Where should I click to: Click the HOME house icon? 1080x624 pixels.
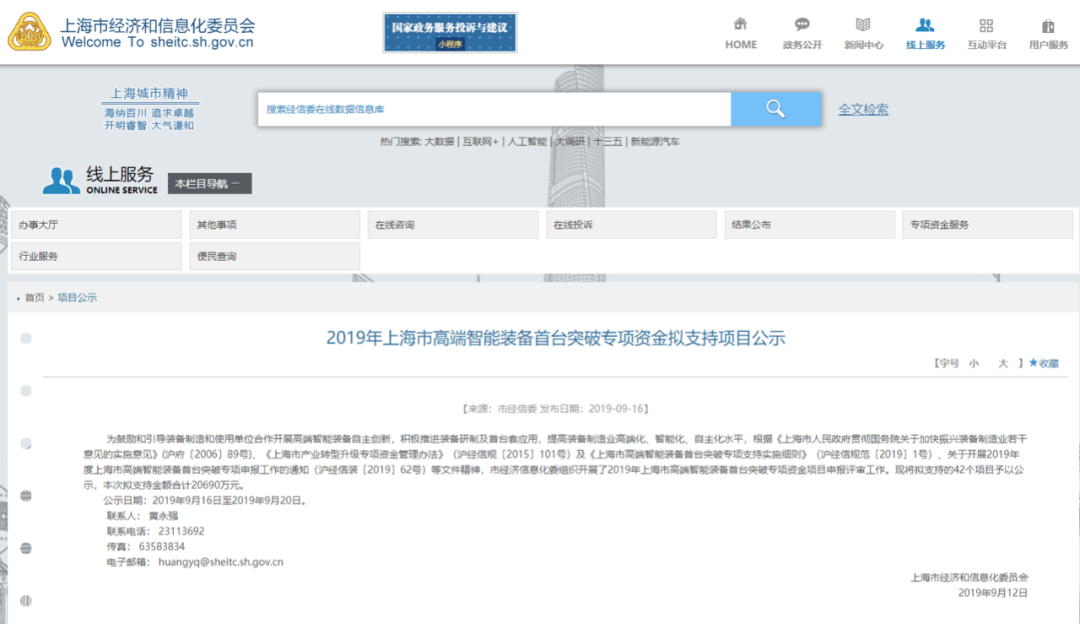740,25
